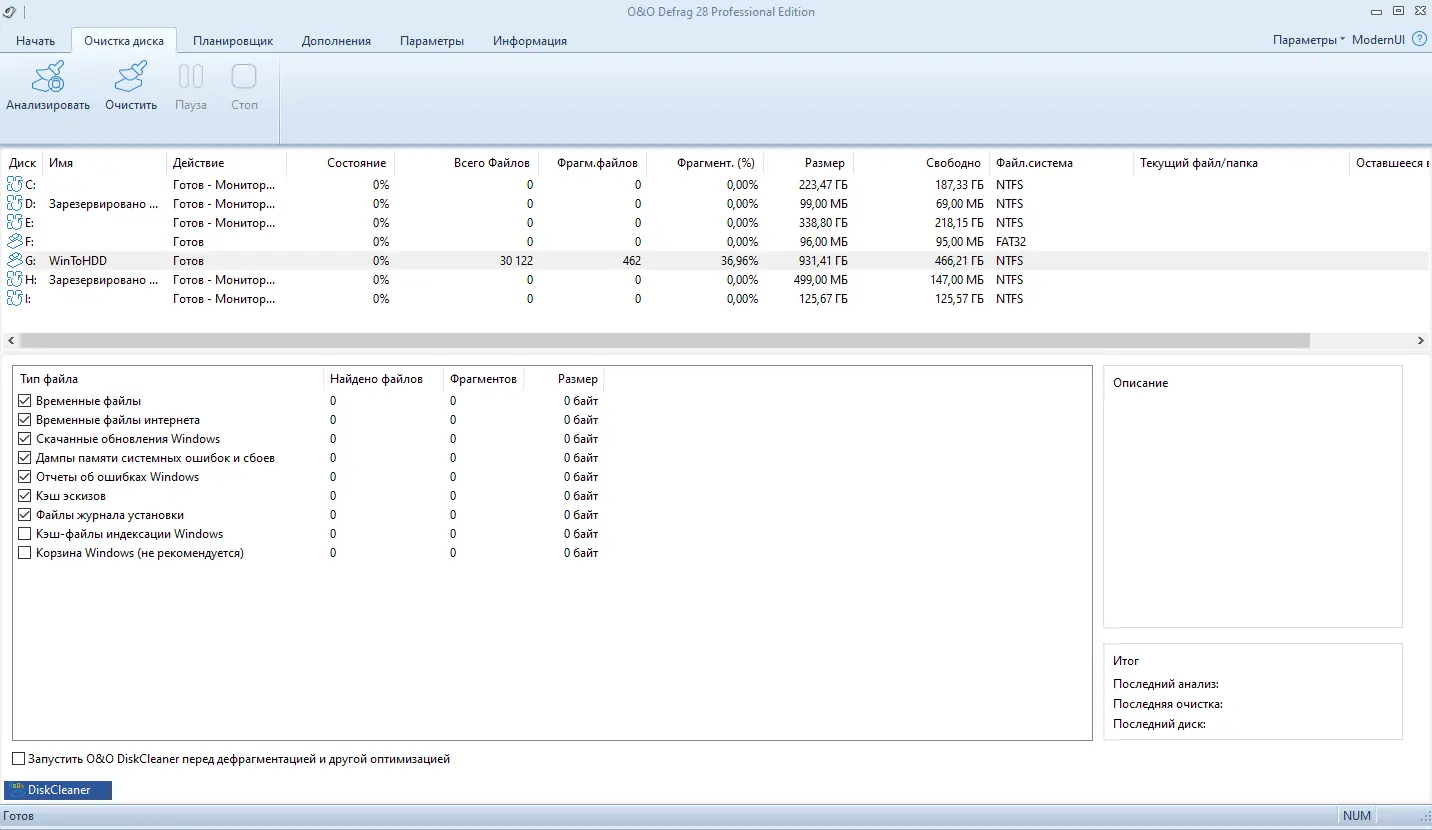This screenshot has width=1432, height=830.
Task: Sort by the Фрагмент. (%) column header
Action: pyautogui.click(x=705, y=163)
